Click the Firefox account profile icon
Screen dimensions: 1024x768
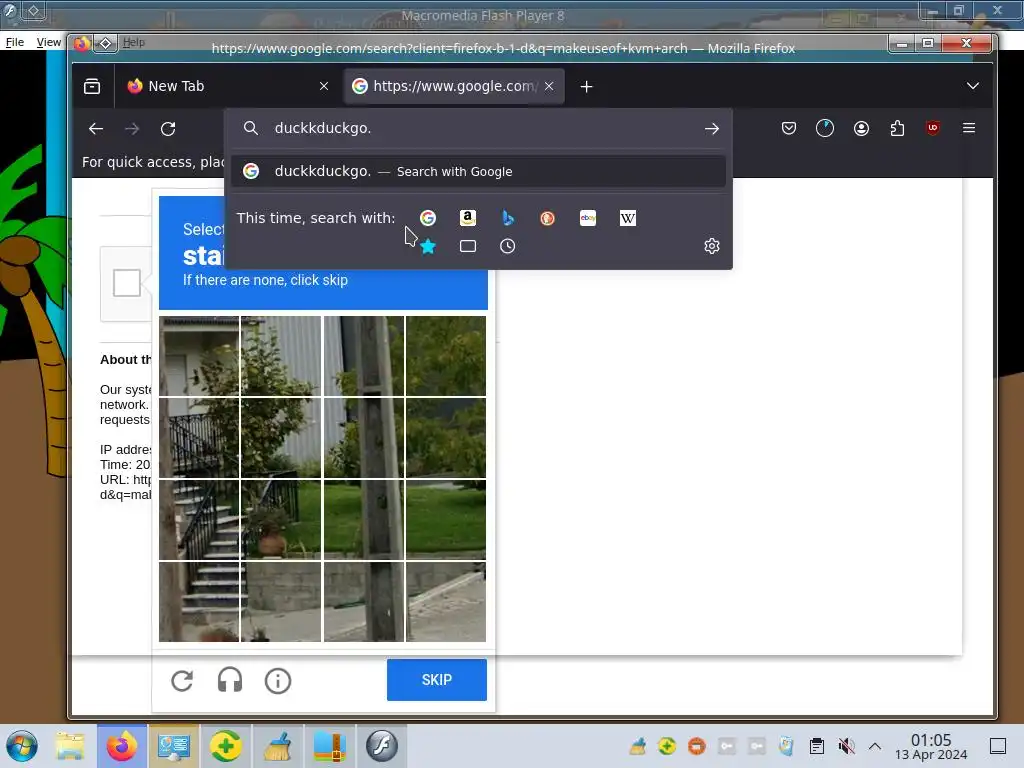click(x=861, y=129)
